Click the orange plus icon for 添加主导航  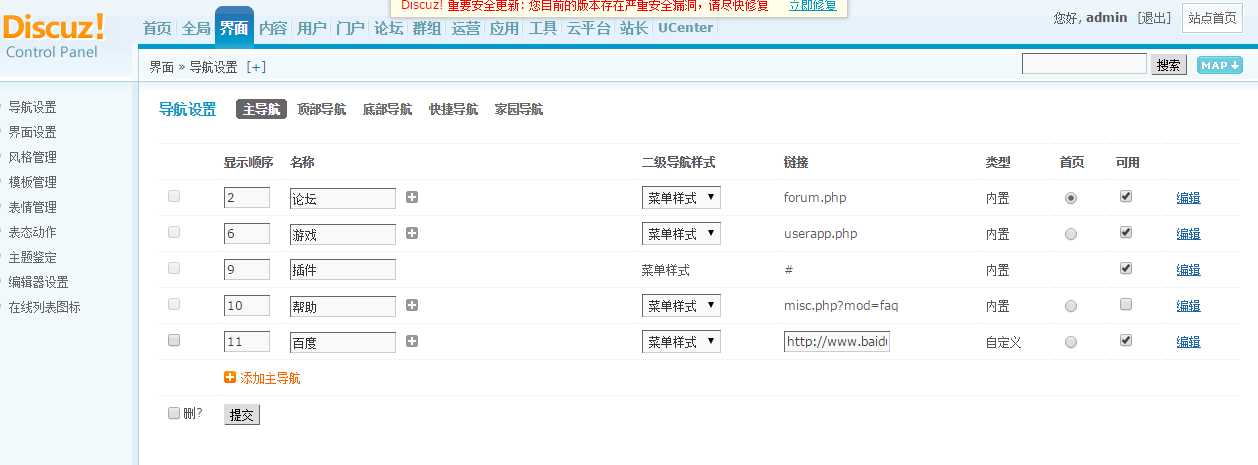tap(230, 378)
